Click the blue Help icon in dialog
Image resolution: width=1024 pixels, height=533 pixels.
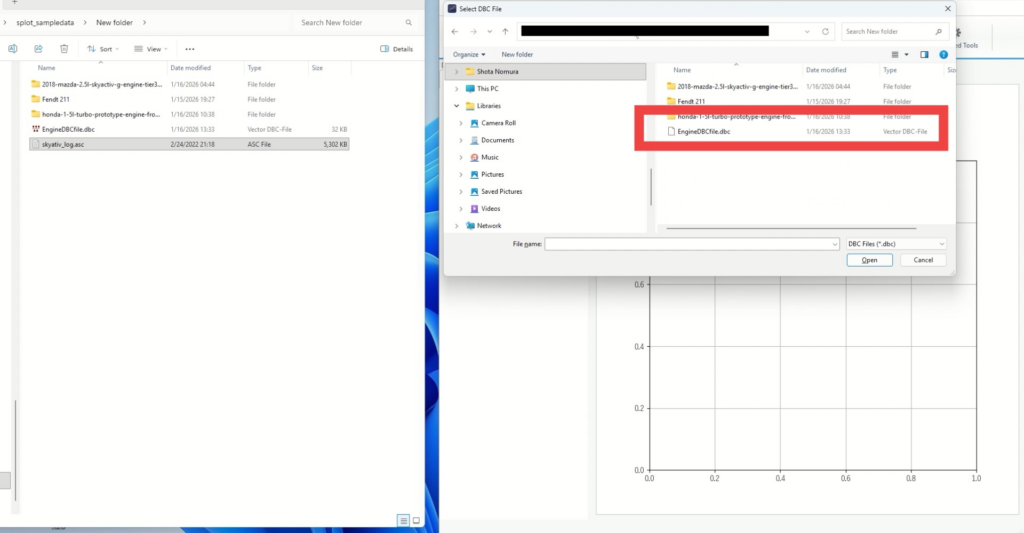click(x=944, y=54)
